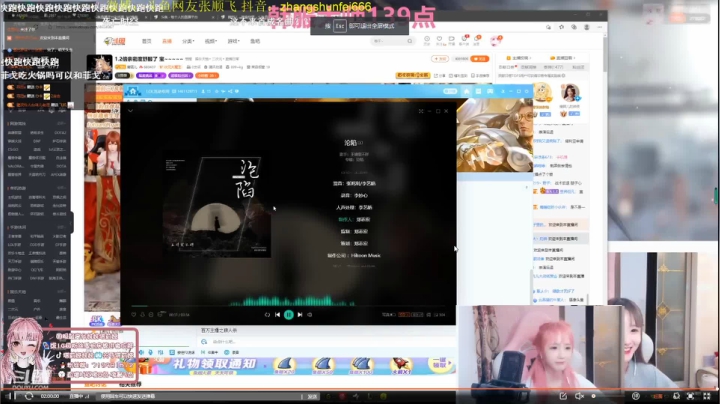
Task: Expand the 主播投稿 dropdown
Action: click(x=518, y=58)
